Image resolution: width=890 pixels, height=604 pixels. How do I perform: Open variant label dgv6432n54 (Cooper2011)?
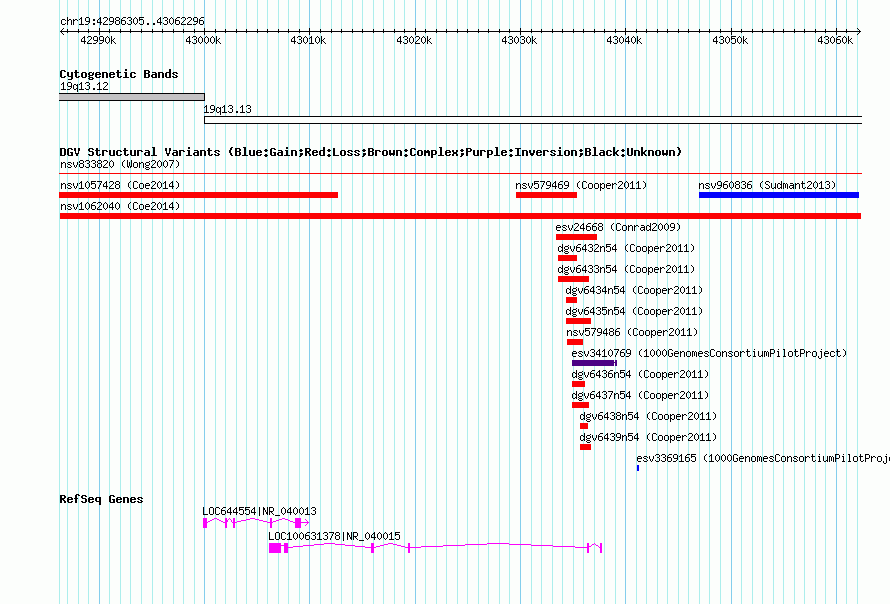click(626, 248)
